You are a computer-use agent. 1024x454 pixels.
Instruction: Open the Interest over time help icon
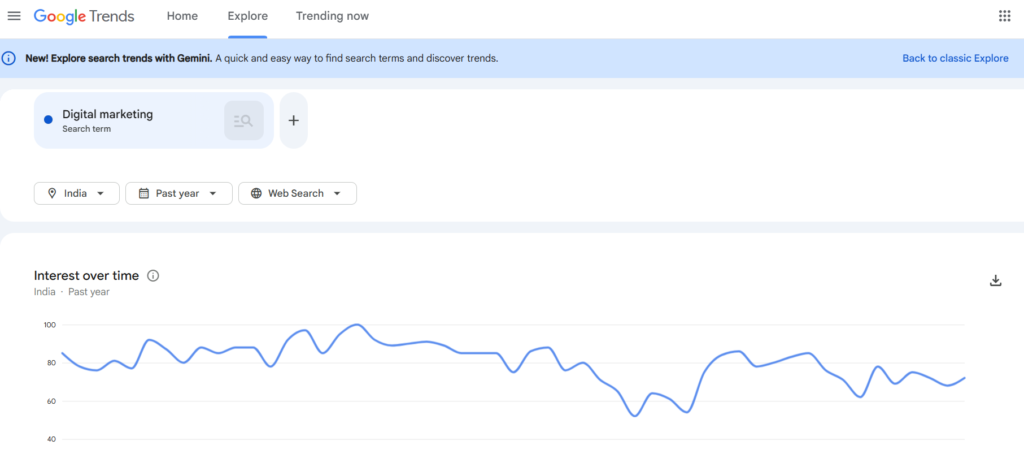coord(153,276)
